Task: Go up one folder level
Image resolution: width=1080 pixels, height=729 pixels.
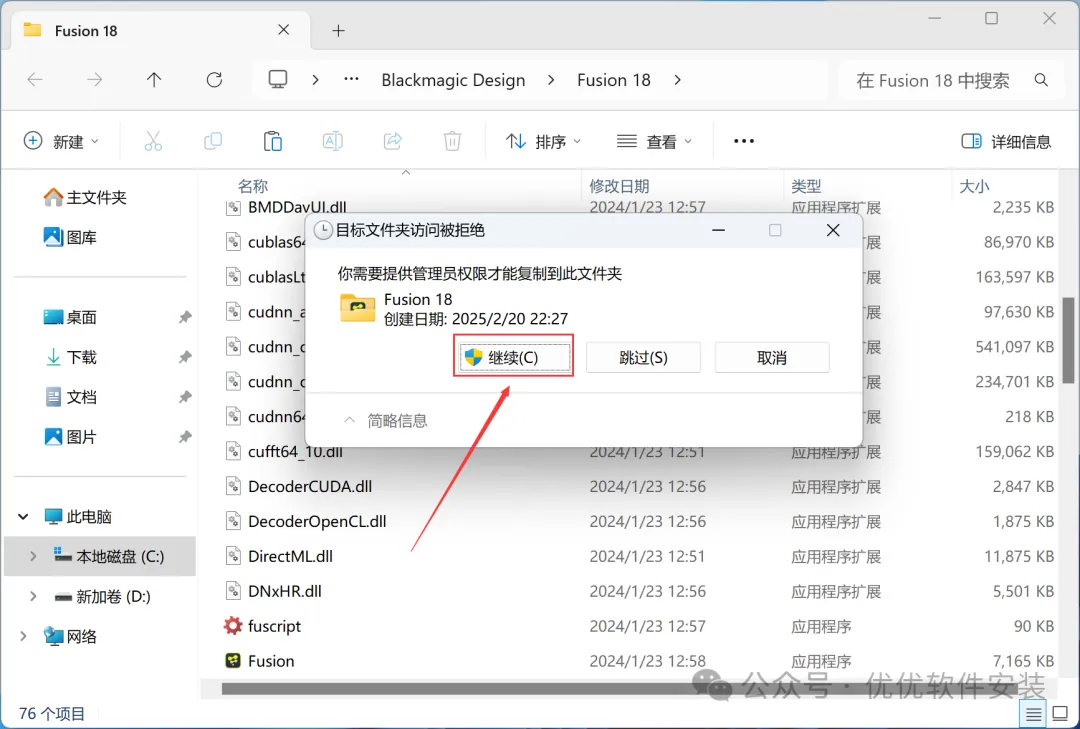Action: pyautogui.click(x=154, y=80)
